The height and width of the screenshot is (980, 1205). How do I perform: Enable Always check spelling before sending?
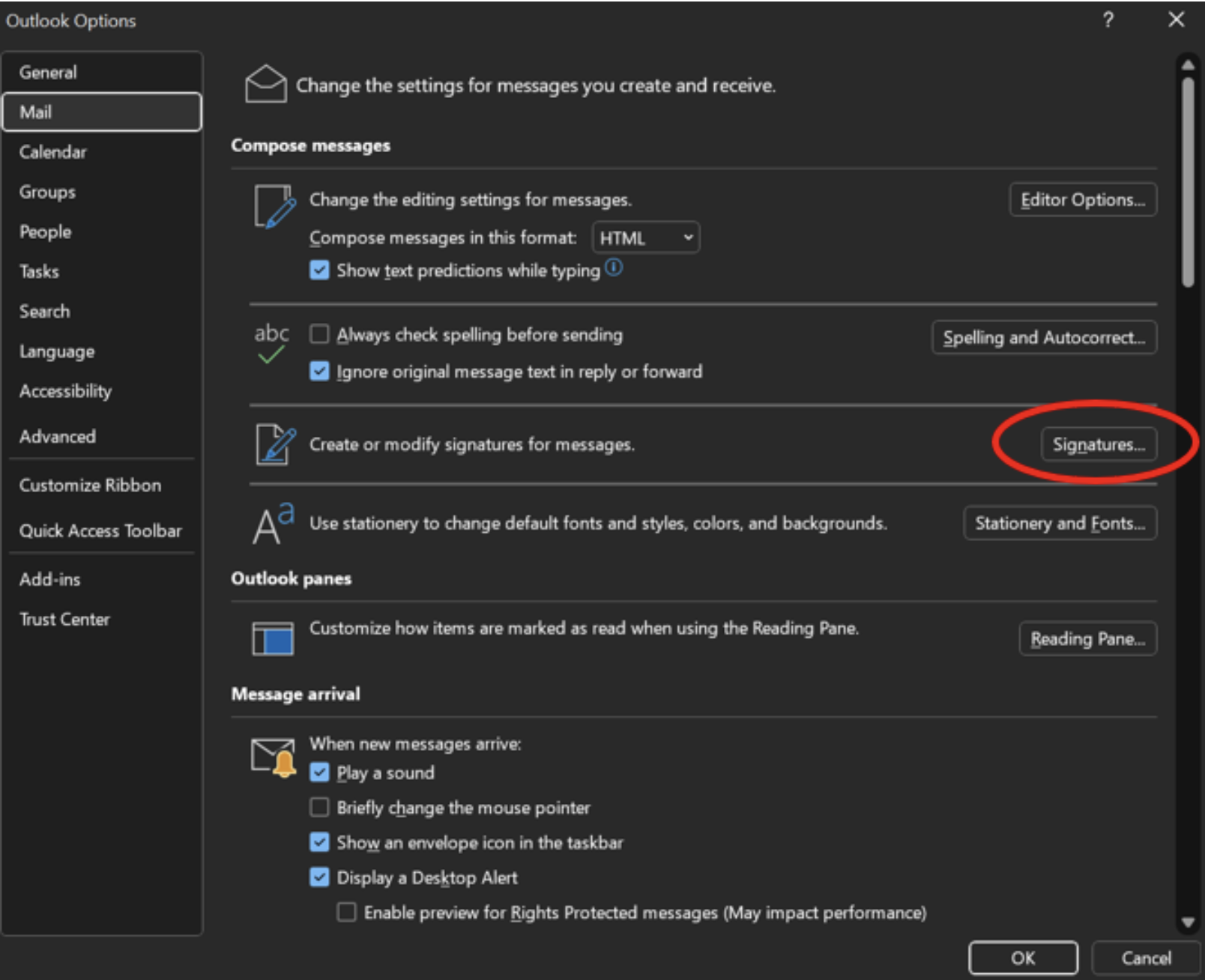click(x=319, y=334)
